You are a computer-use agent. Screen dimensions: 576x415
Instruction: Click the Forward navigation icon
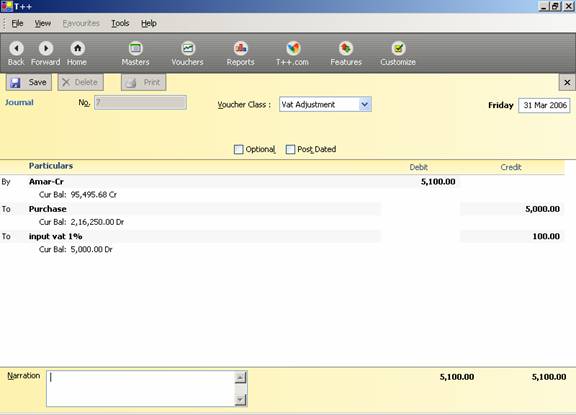coord(46,48)
